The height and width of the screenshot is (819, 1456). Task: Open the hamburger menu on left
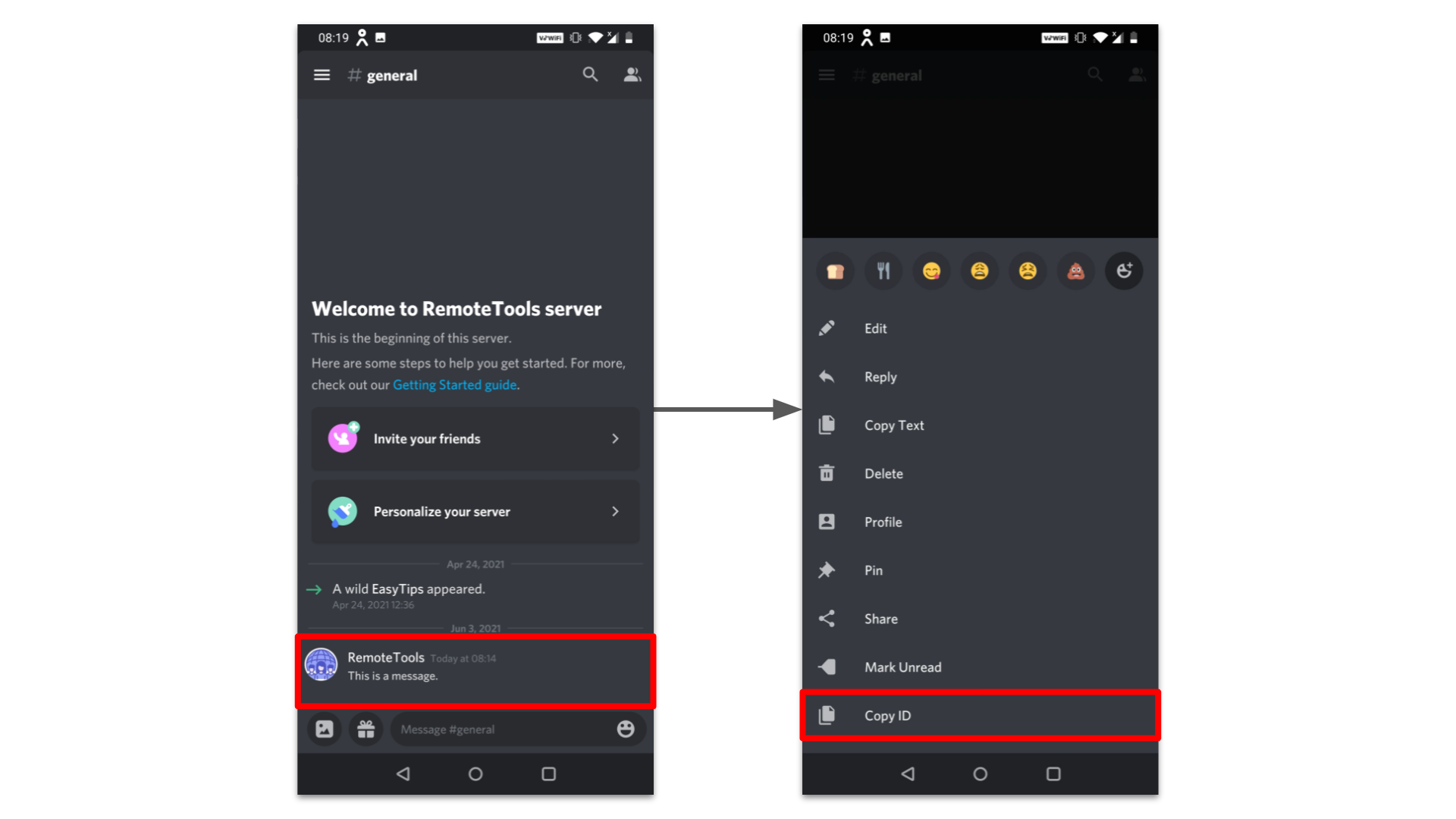[x=322, y=76]
